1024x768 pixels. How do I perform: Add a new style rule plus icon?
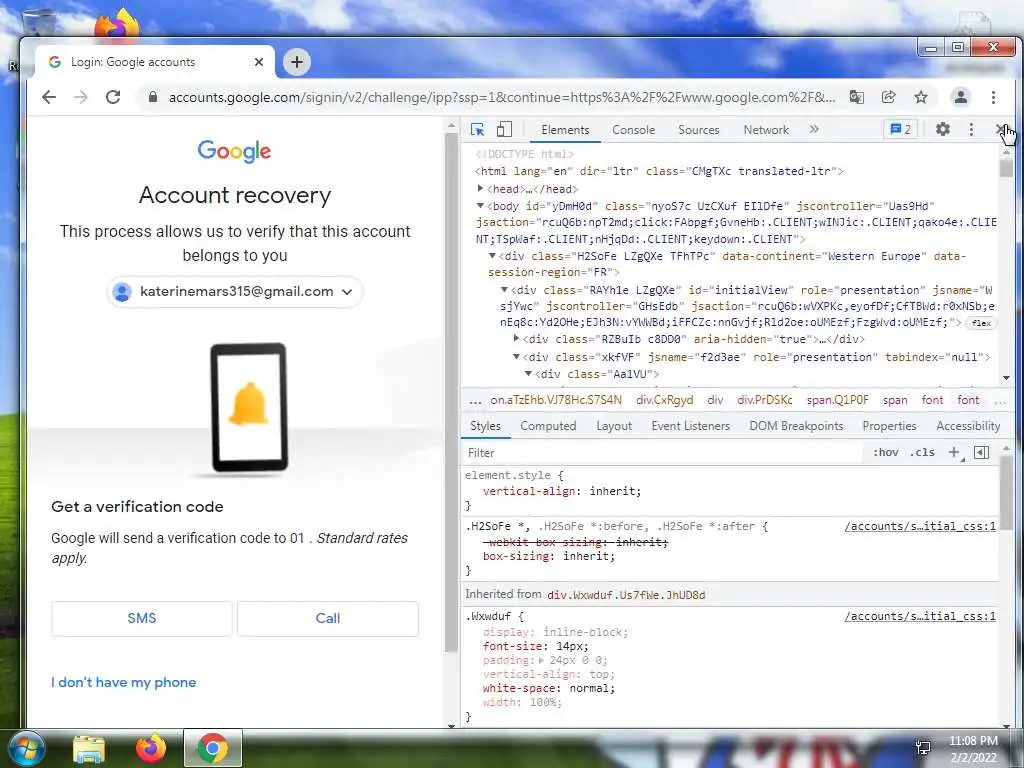pyautogui.click(x=954, y=453)
